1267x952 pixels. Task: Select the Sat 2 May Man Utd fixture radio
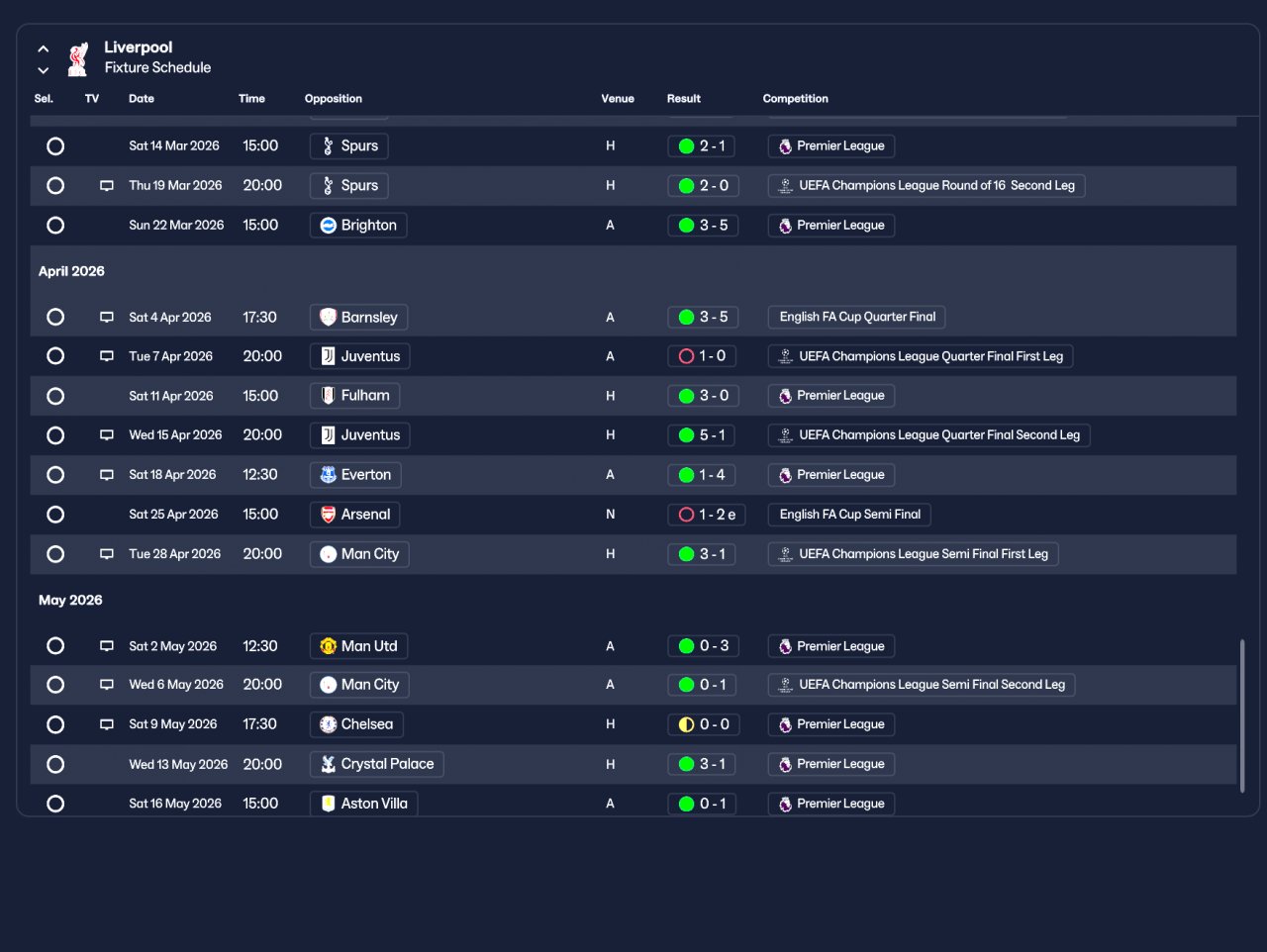[55, 646]
